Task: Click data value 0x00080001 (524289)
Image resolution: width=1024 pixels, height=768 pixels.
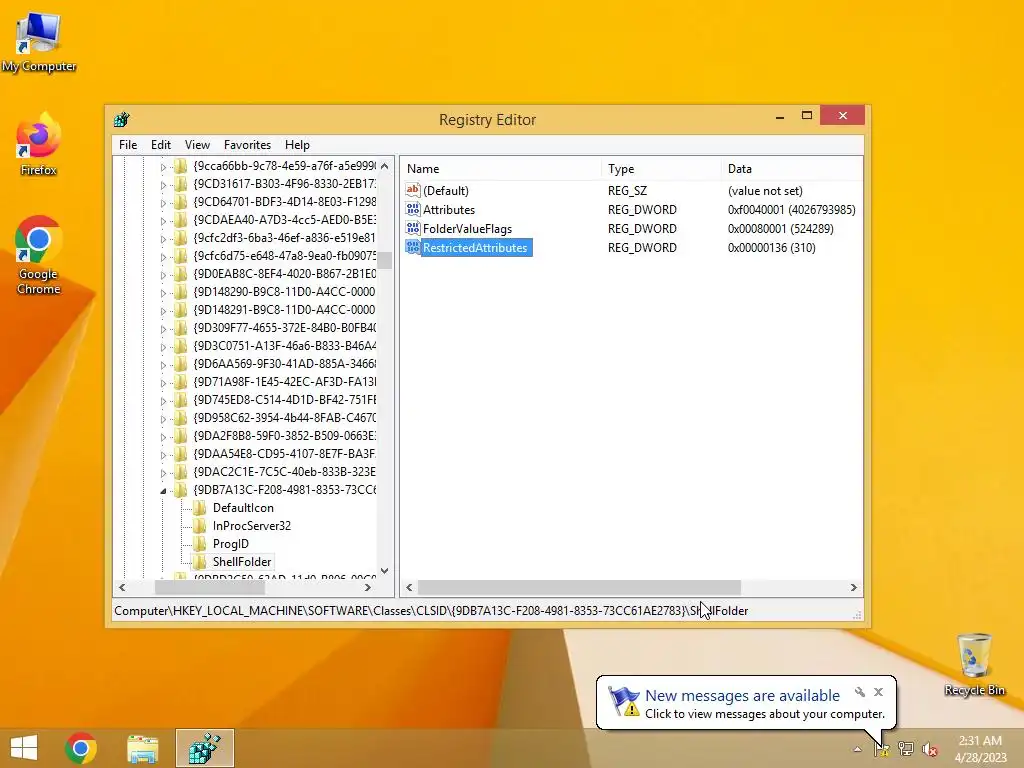Action: [x=780, y=229]
